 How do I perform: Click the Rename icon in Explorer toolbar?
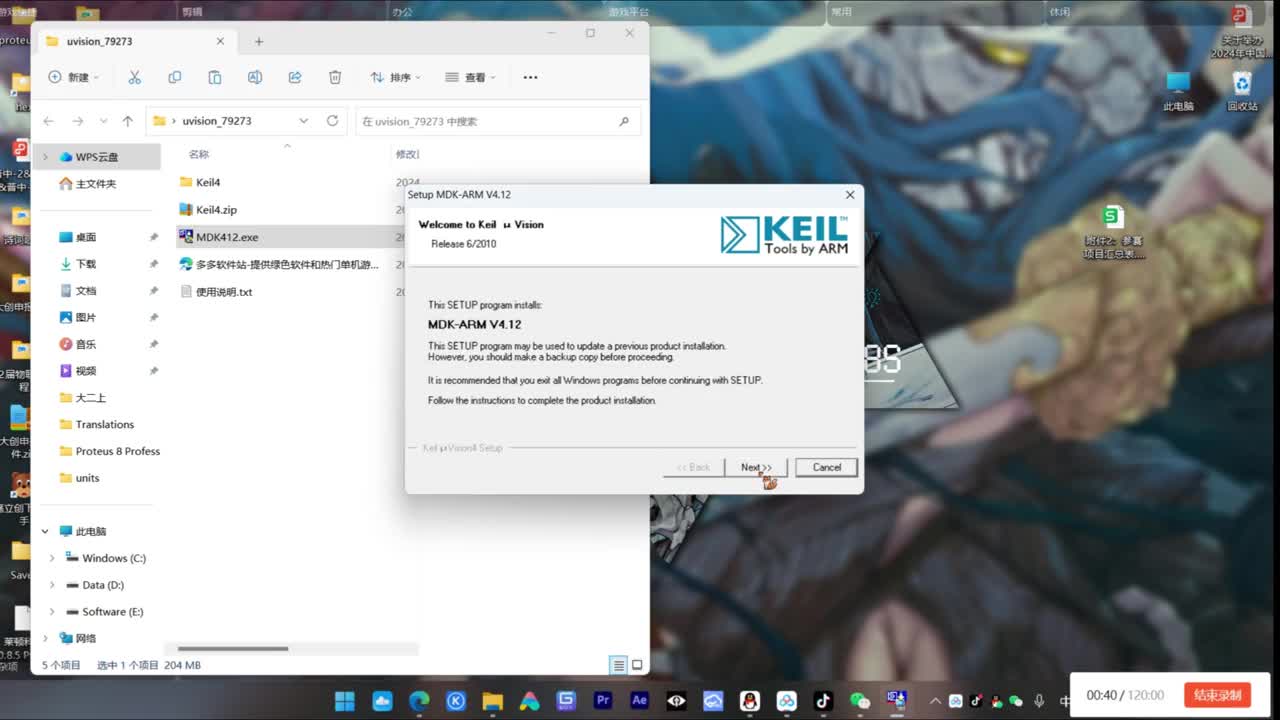tap(255, 77)
